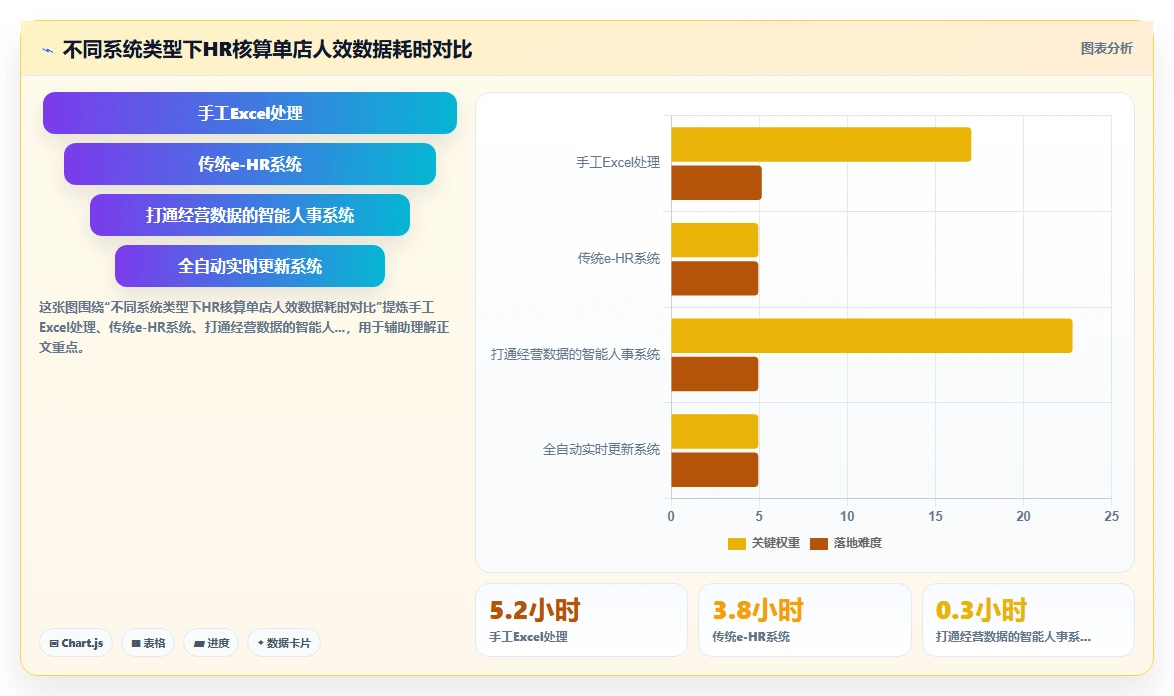Open the 5.2小时 手工Excel处理 data card

pos(581,620)
